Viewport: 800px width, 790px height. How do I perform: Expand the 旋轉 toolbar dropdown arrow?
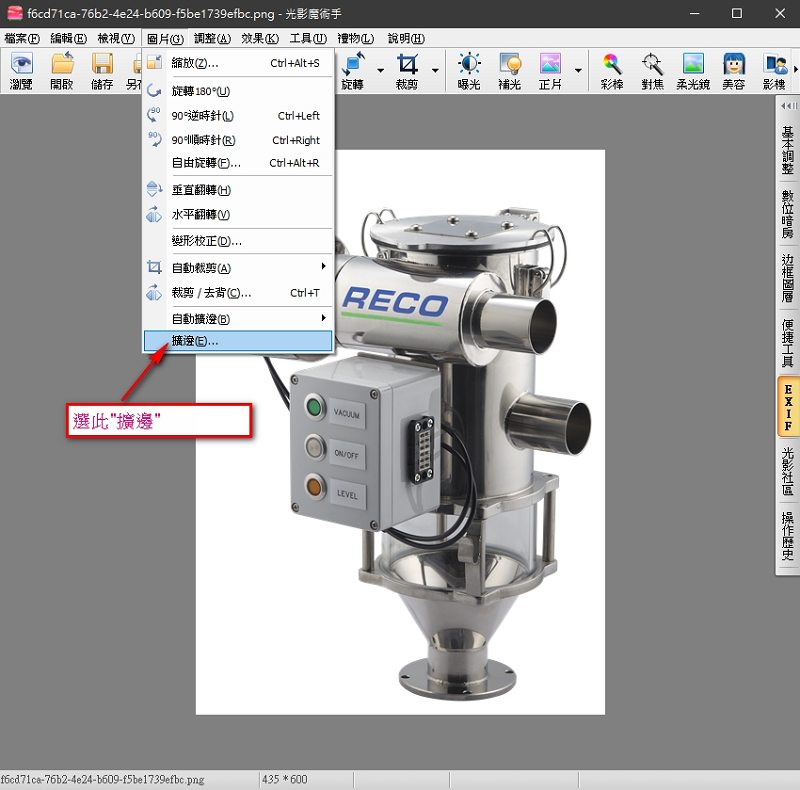pos(380,70)
